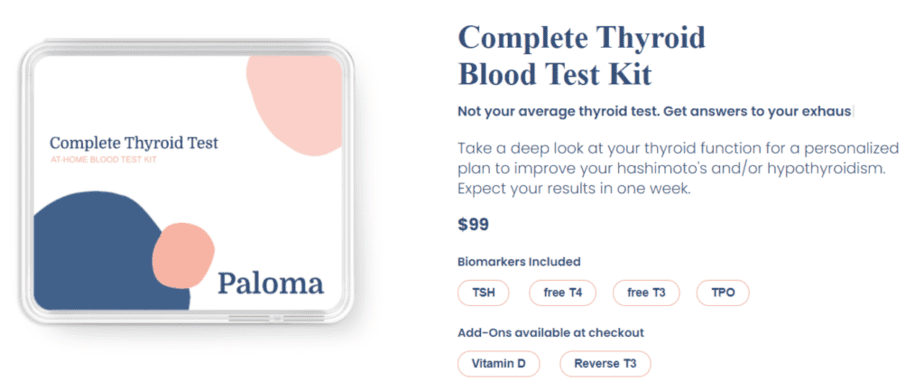This screenshot has width=924, height=391.
Task: Click the Complete Thyroid Blood Test Kit heading
Action: [x=582, y=57]
